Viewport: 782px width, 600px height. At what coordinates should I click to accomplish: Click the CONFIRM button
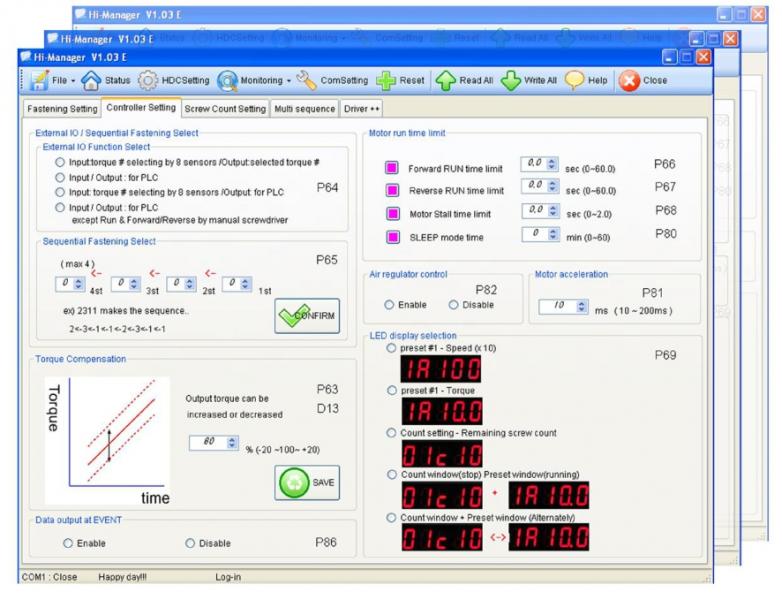click(x=307, y=316)
